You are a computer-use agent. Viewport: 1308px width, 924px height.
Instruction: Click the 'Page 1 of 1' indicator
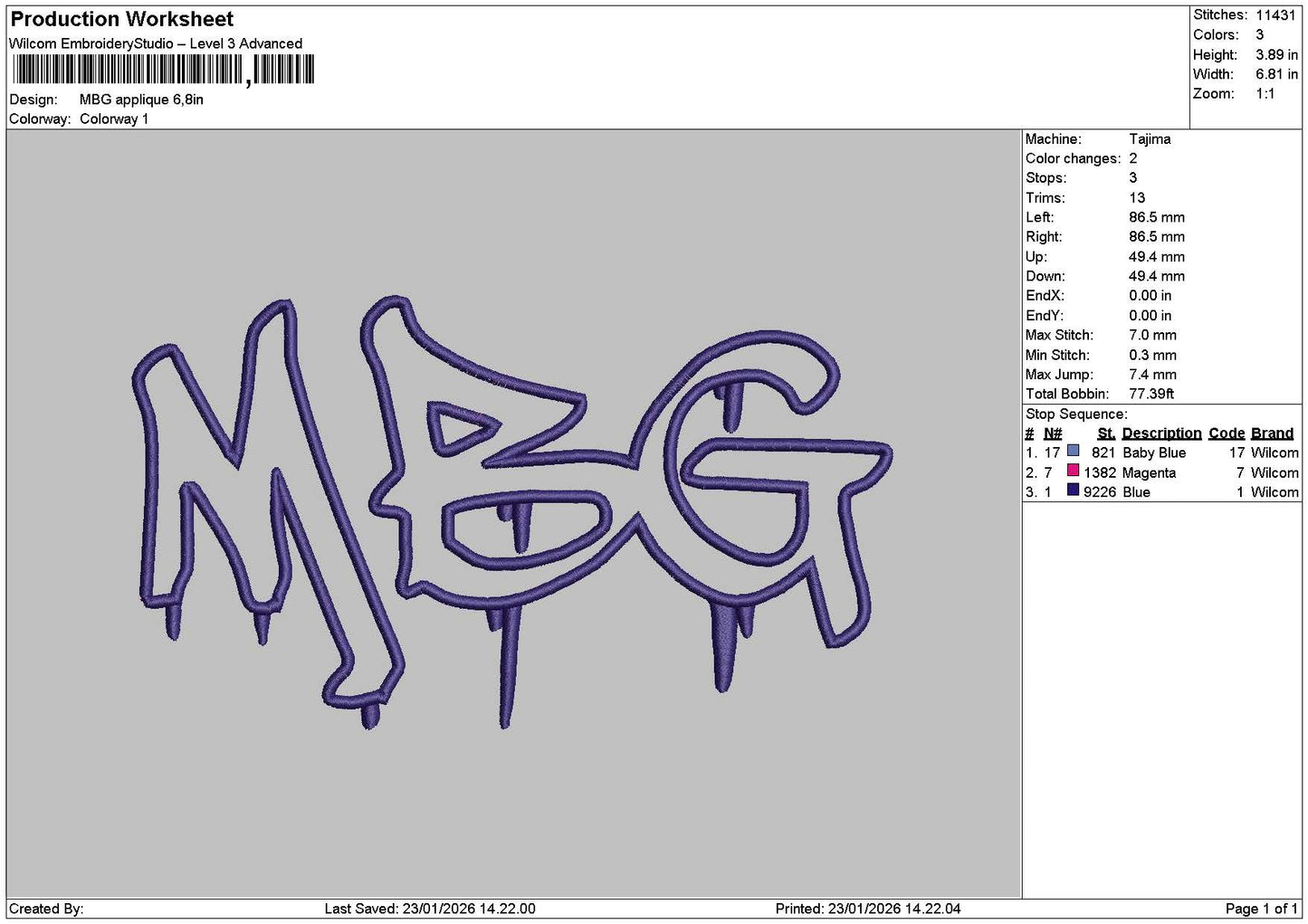coord(1262,909)
